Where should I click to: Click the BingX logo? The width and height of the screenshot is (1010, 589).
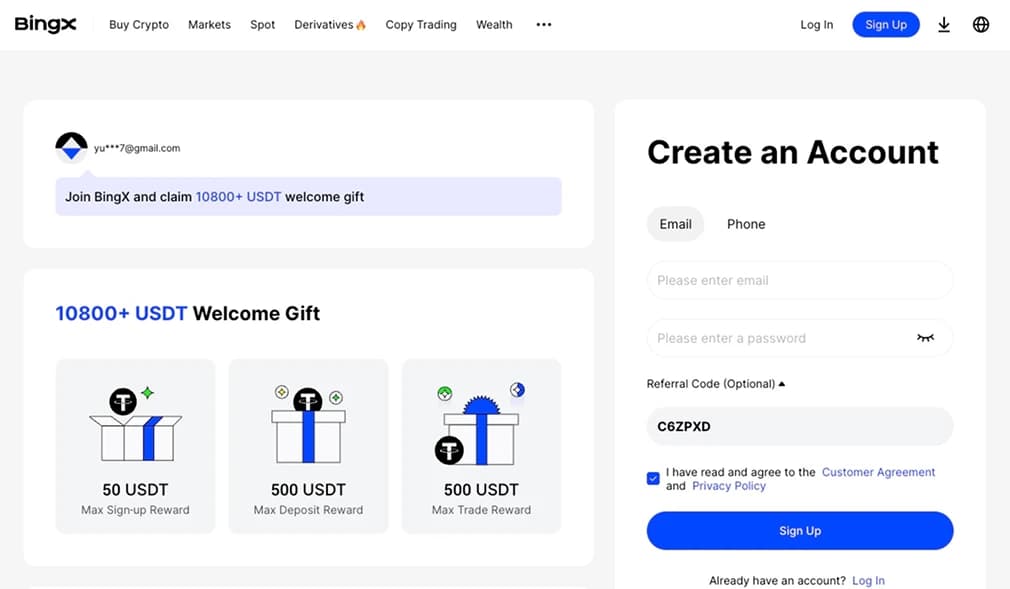tap(45, 24)
